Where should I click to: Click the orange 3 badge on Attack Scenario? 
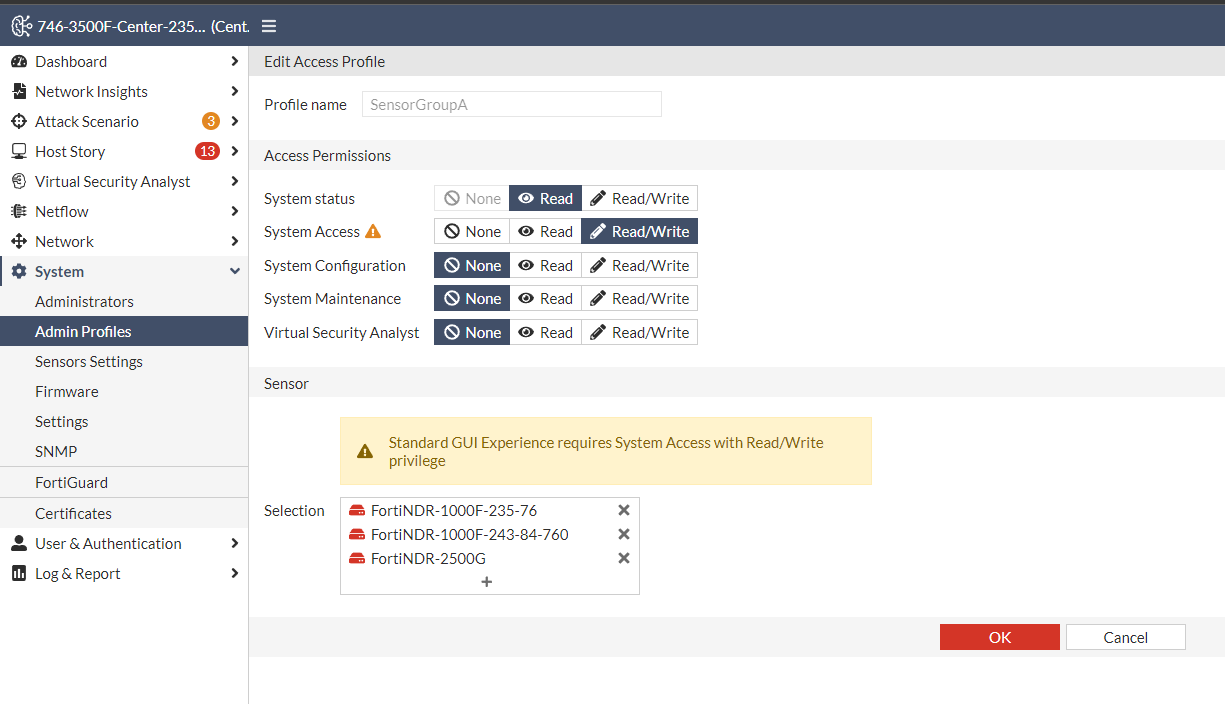coord(211,121)
